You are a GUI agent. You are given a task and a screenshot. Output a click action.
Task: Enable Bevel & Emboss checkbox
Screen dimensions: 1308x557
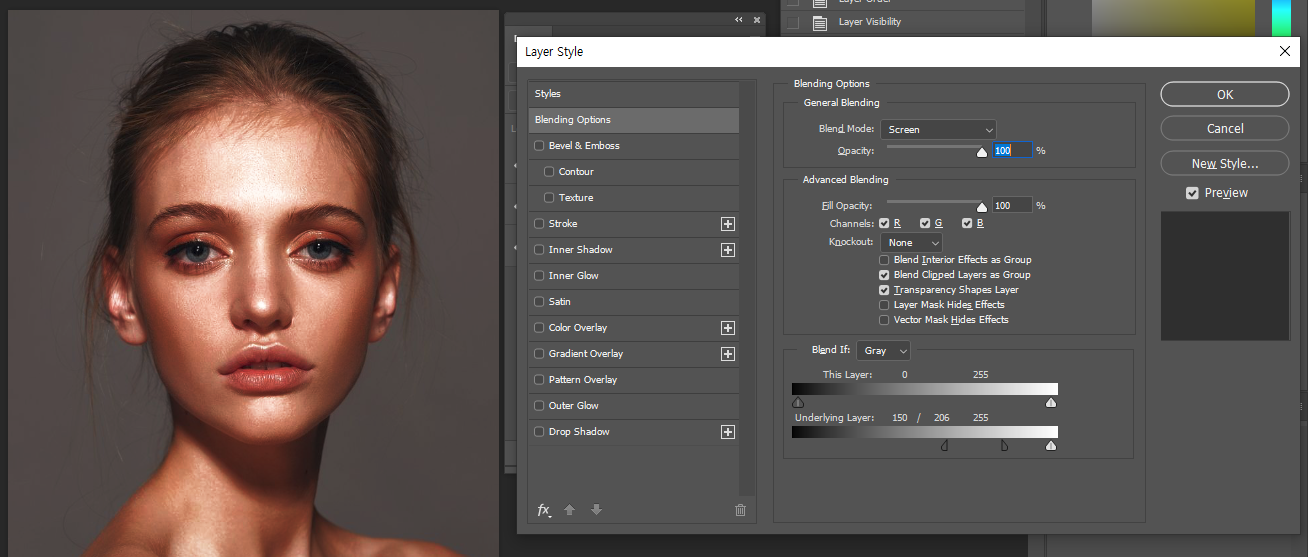pos(540,146)
